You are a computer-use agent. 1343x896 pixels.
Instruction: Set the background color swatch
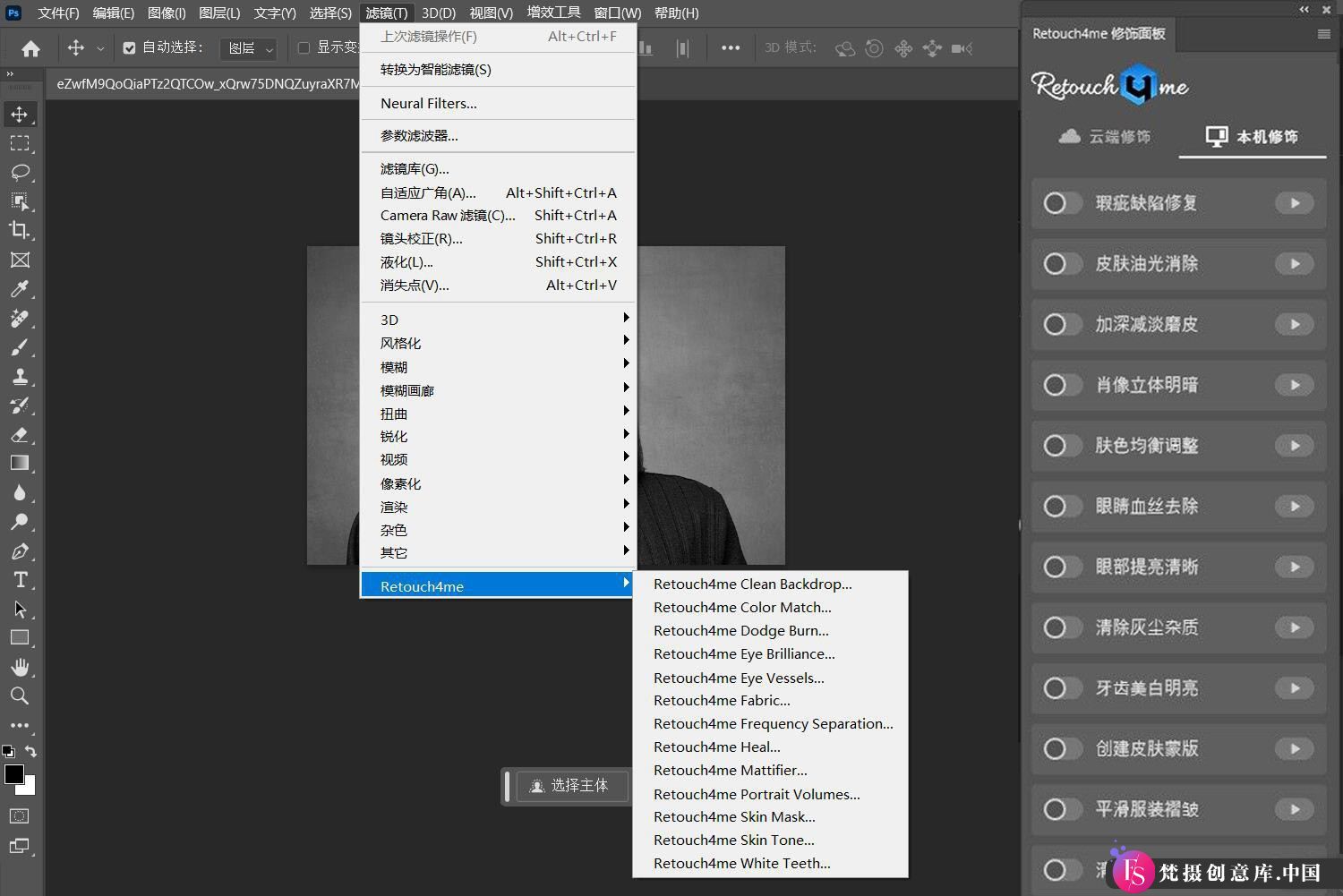coord(30,789)
